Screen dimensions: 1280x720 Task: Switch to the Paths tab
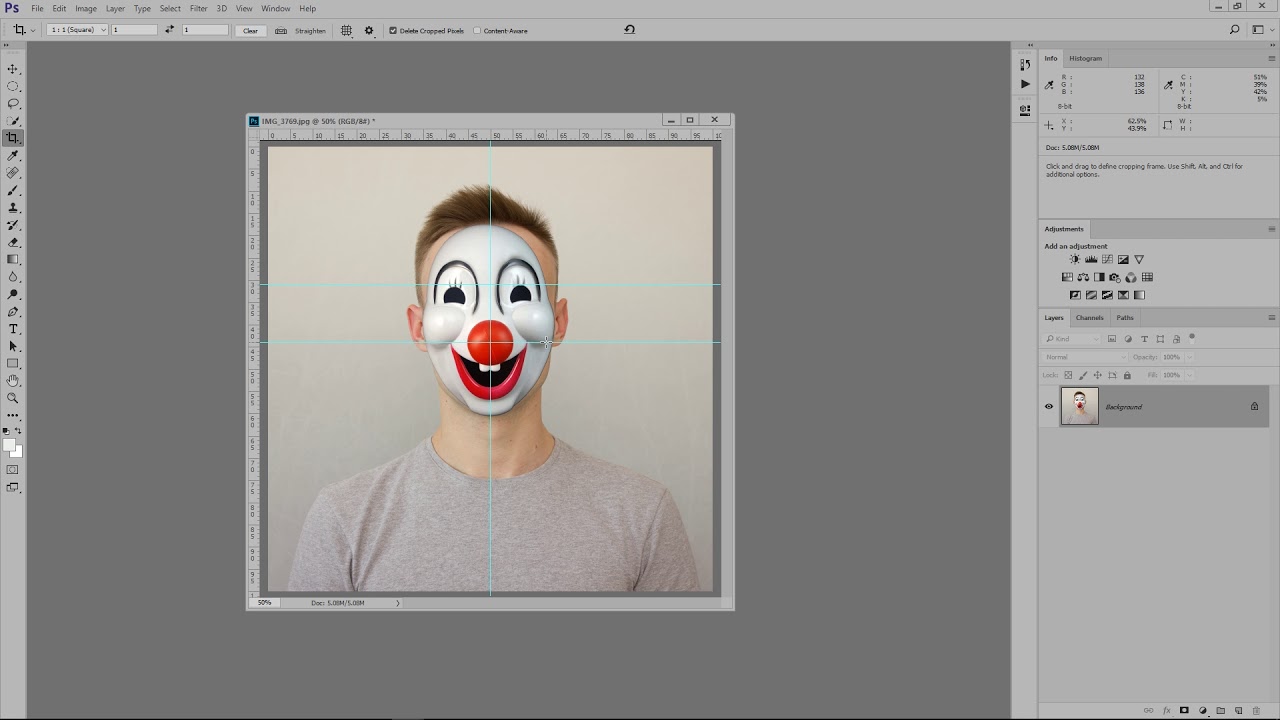tap(1125, 318)
